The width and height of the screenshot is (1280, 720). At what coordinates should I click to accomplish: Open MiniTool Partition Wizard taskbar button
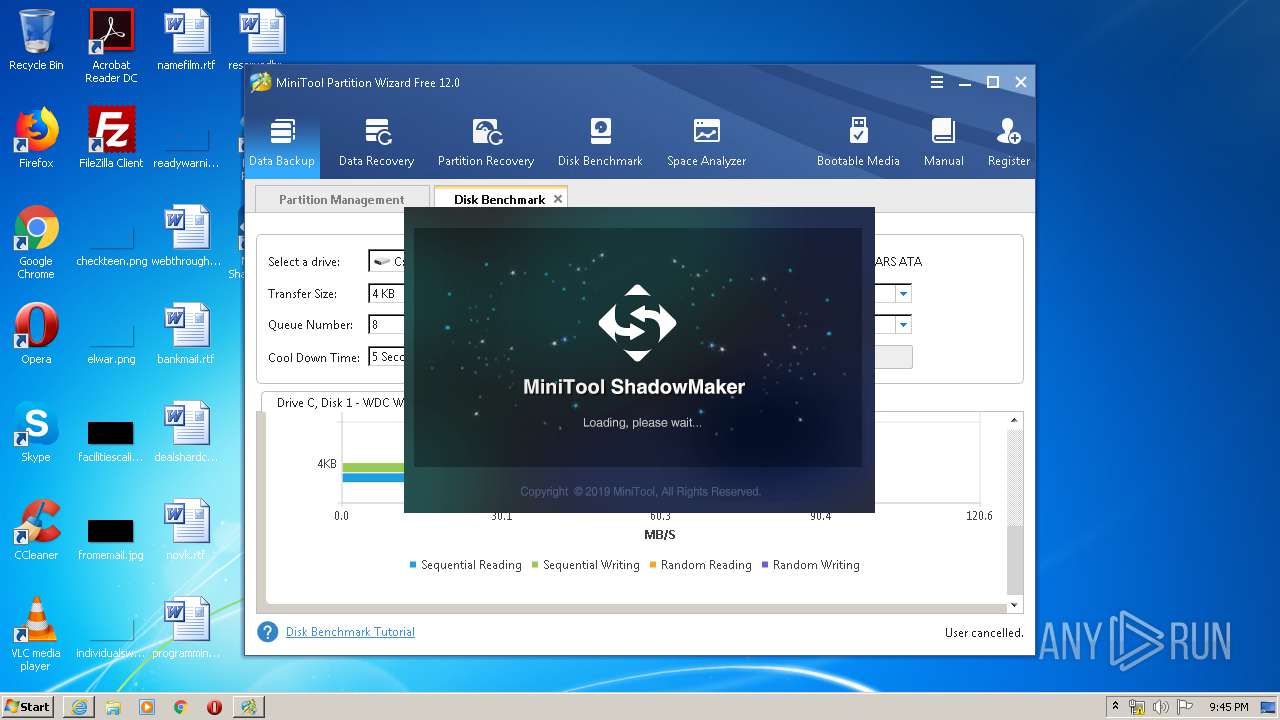click(248, 707)
